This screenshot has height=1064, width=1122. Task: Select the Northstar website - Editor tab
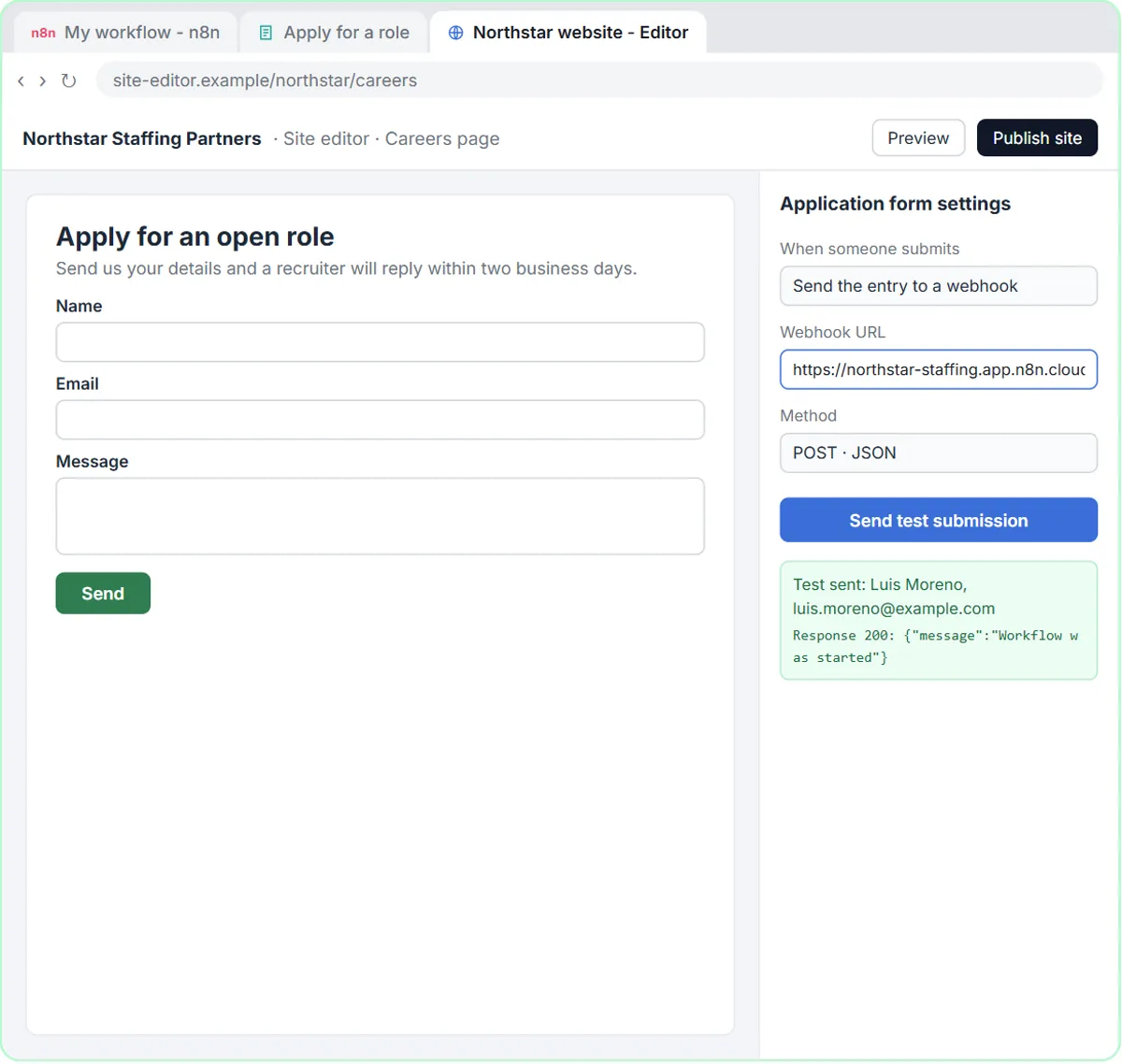coord(568,33)
